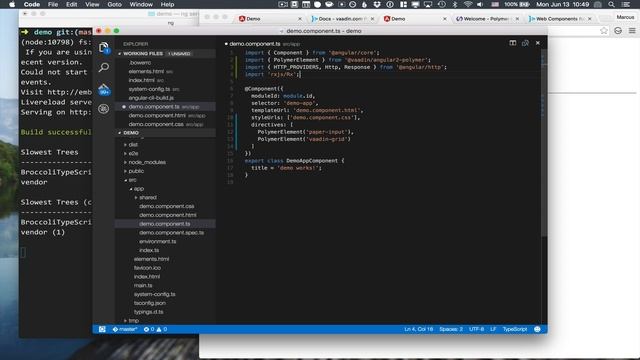Open elements.html in working files

146,71
